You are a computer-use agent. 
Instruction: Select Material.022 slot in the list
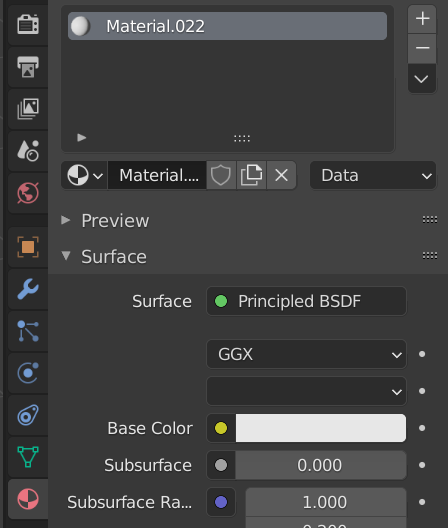coord(227,26)
